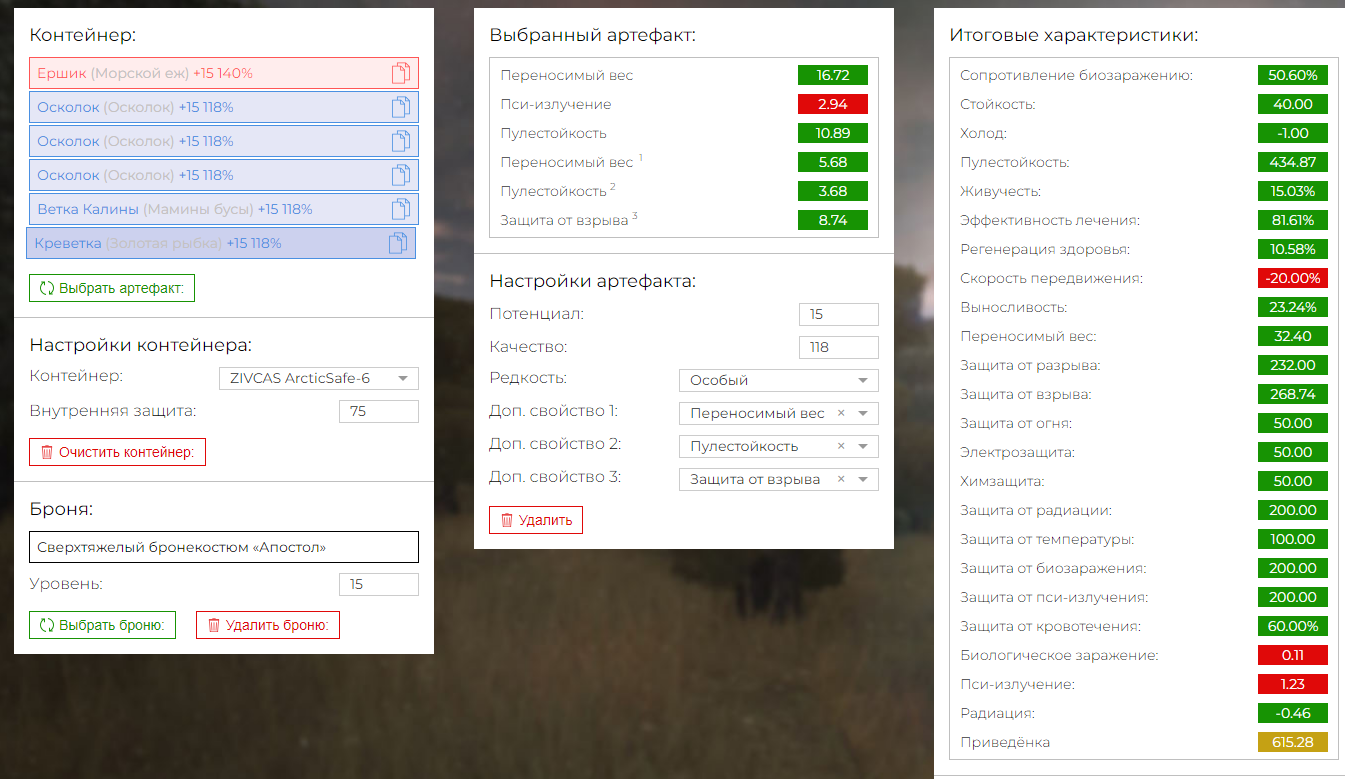Viewport: 1345px width, 779px height.
Task: Click the Радиация value -0.46
Action: tap(1293, 713)
